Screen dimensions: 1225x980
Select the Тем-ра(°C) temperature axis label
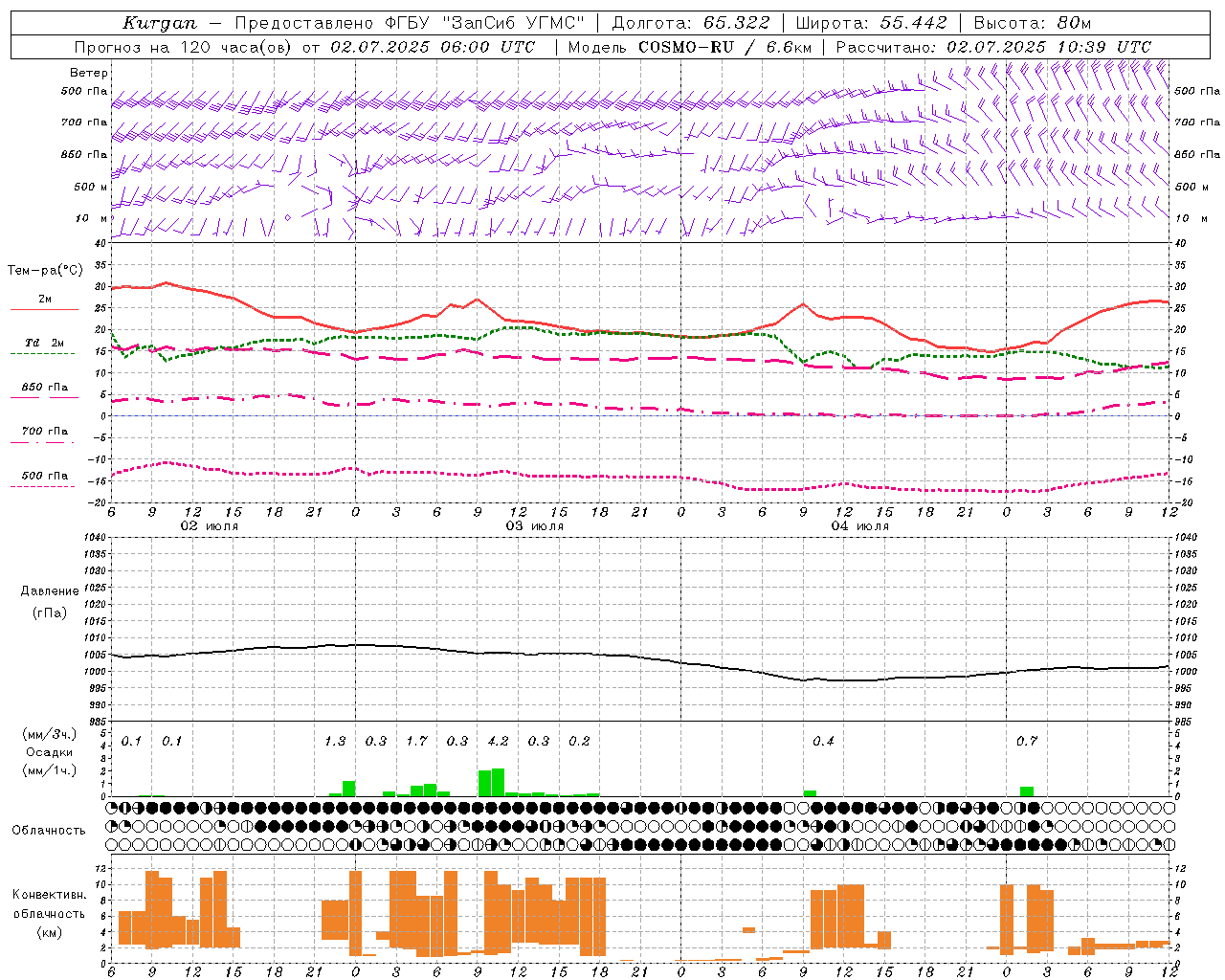[x=45, y=271]
